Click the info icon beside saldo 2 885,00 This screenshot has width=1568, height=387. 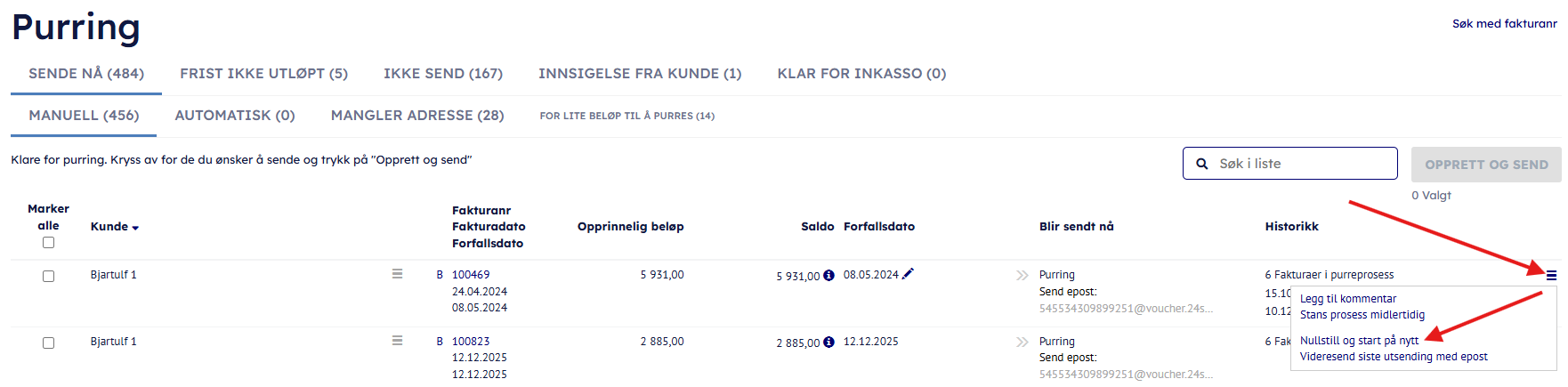pyautogui.click(x=828, y=342)
